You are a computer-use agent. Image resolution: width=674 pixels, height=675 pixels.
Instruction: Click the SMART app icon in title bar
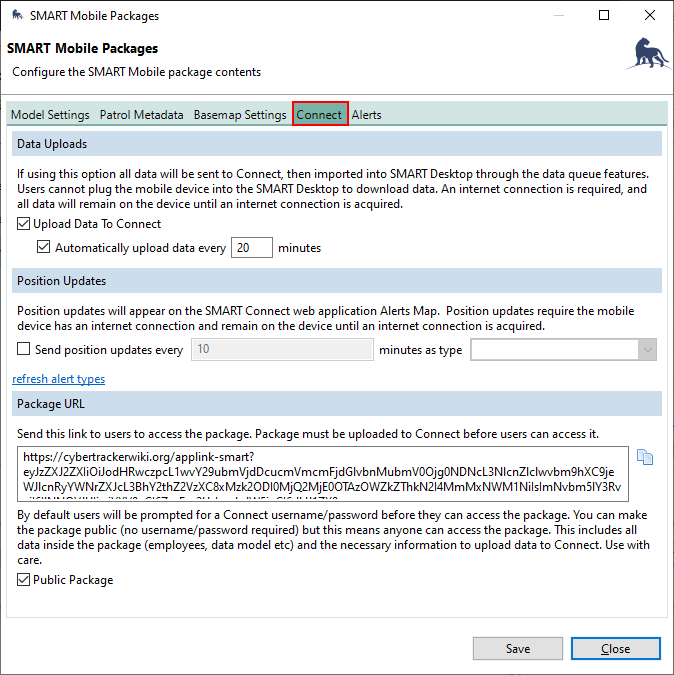[x=17, y=16]
